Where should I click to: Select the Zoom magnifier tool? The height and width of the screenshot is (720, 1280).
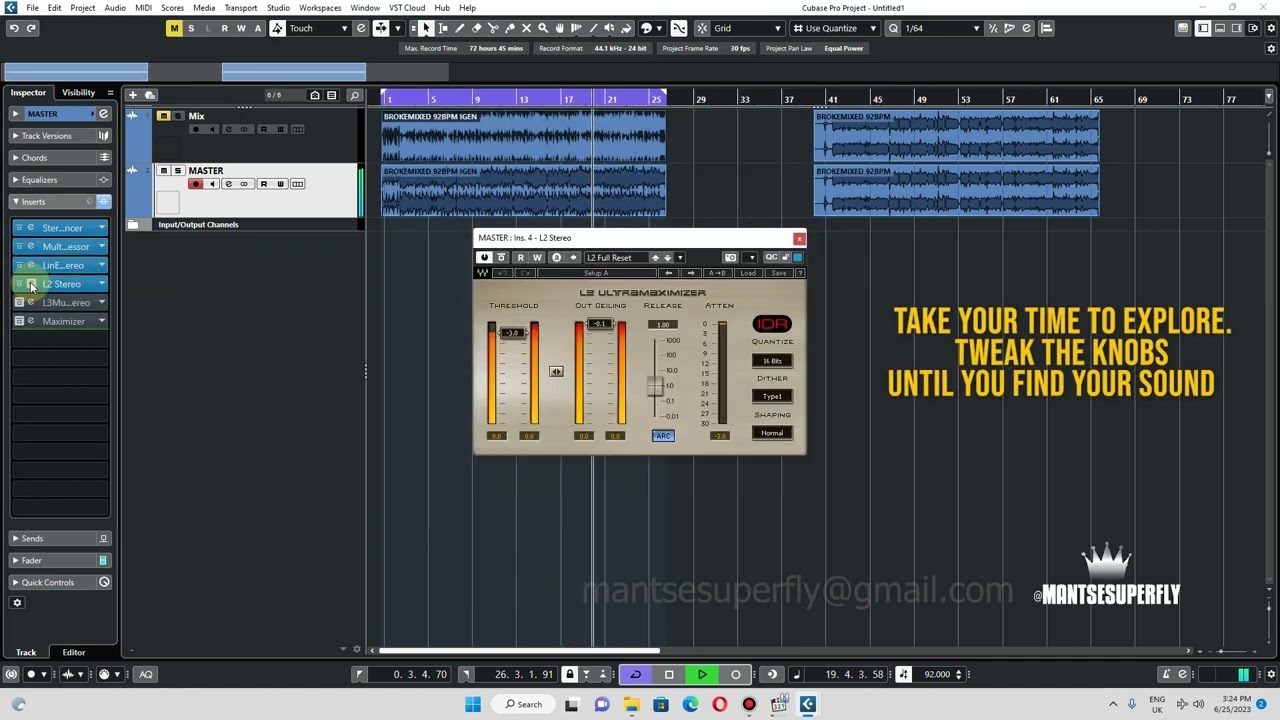pos(543,28)
